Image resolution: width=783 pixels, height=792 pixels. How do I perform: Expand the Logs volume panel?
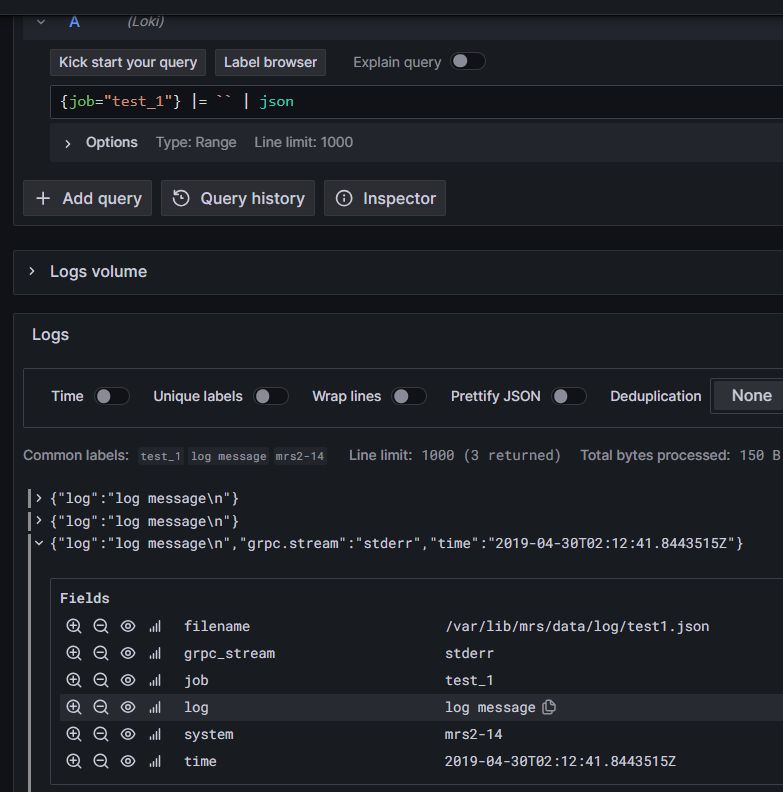pyautogui.click(x=32, y=271)
